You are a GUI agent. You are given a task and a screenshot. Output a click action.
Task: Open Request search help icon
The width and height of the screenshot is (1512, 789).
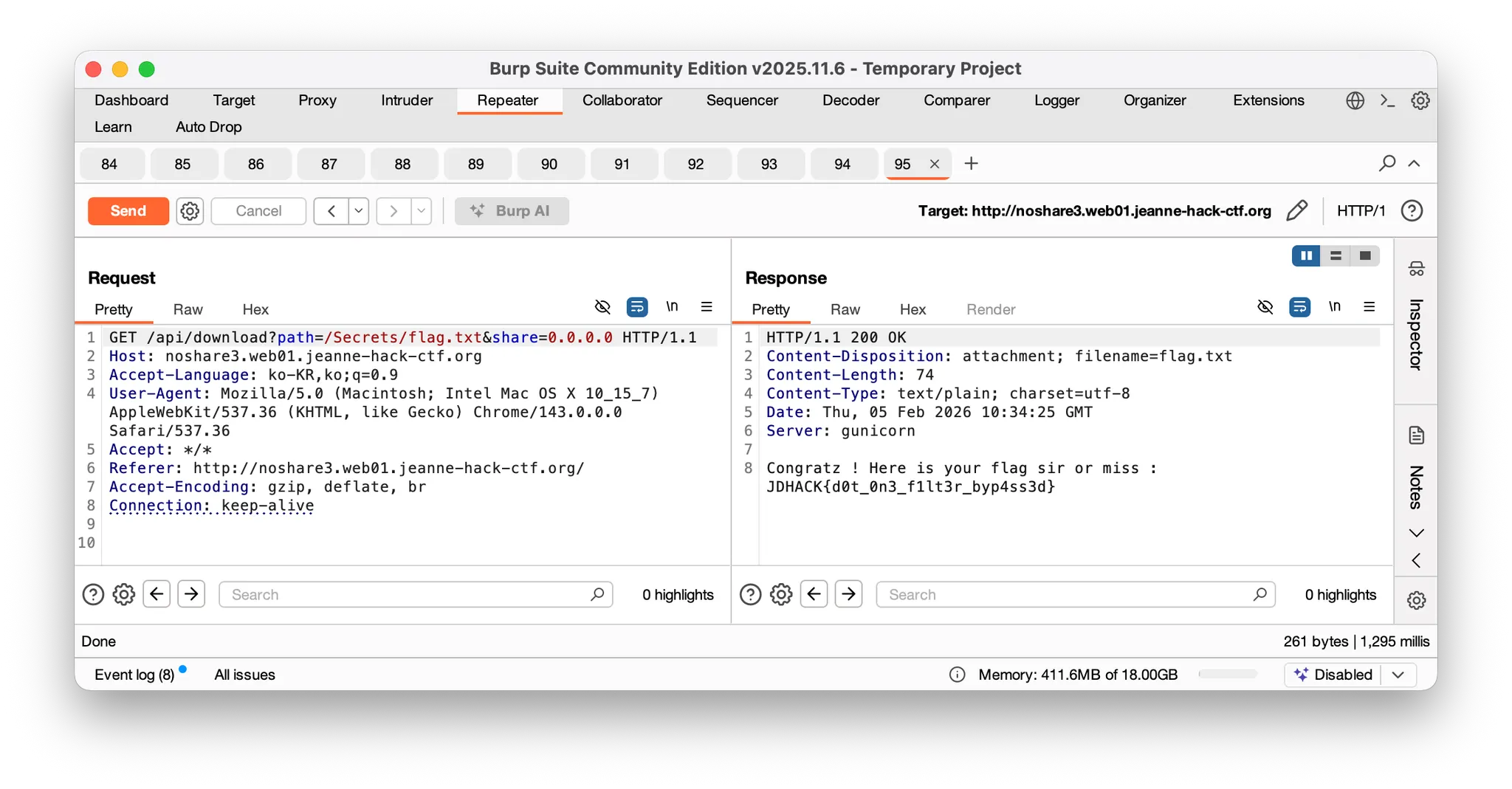(93, 594)
